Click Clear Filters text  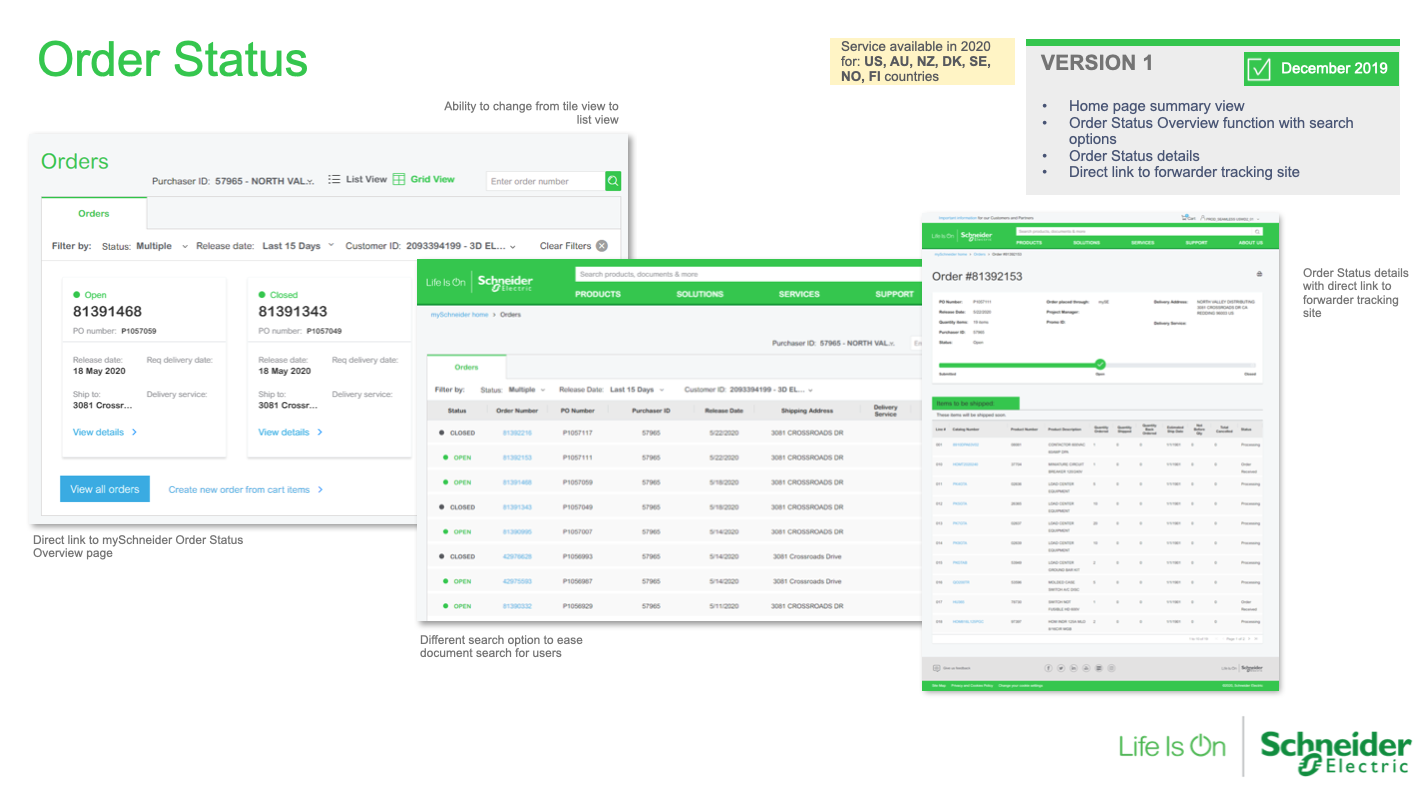point(565,246)
